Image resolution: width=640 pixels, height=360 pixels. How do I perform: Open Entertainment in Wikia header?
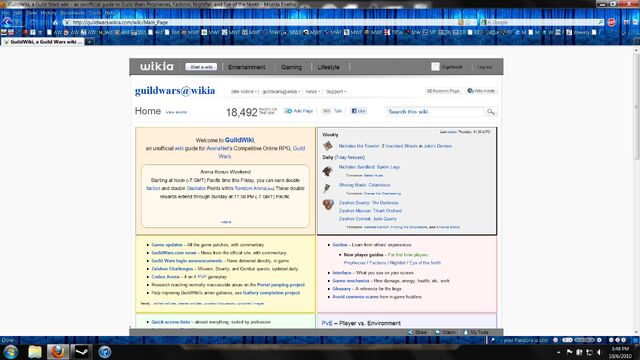(247, 67)
